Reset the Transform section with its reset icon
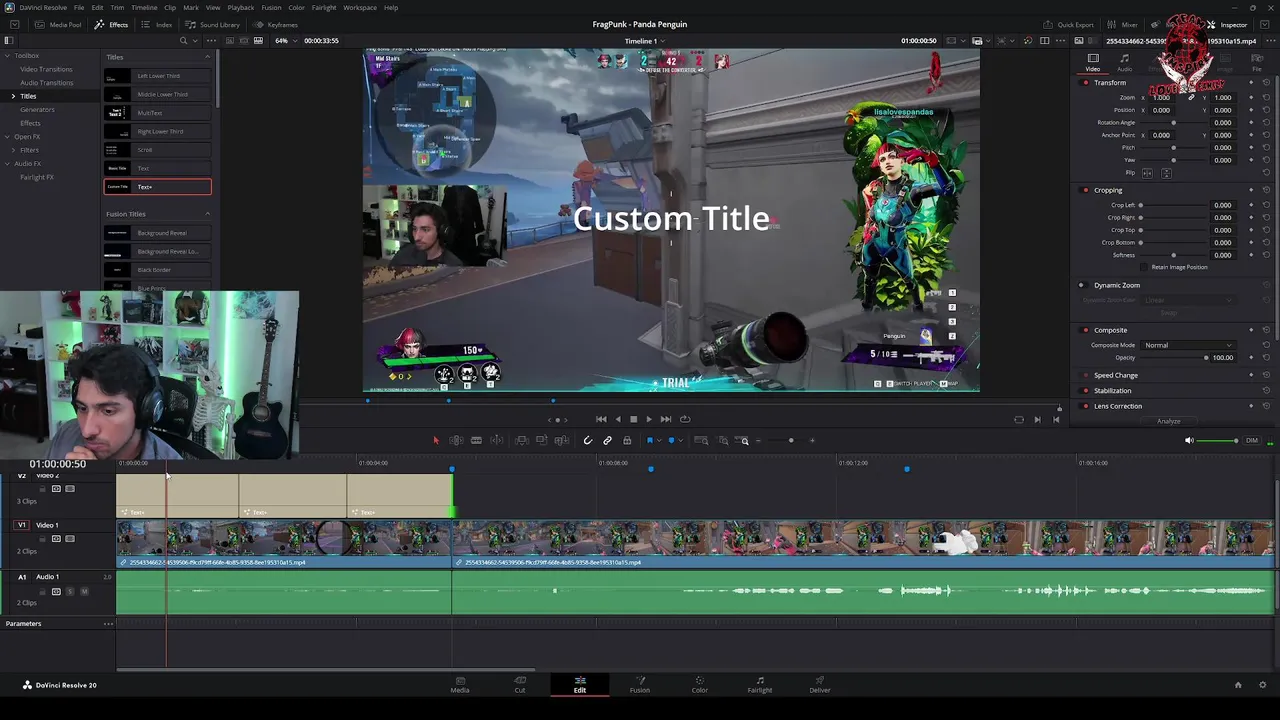 [1266, 83]
